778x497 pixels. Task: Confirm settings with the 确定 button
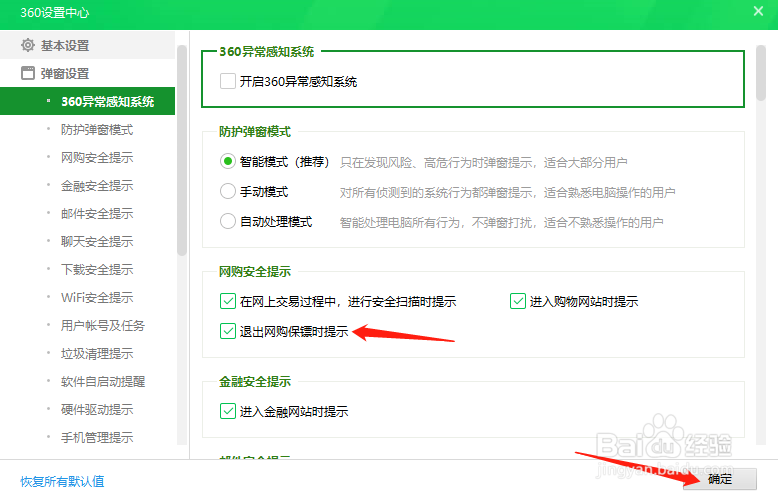[720, 479]
